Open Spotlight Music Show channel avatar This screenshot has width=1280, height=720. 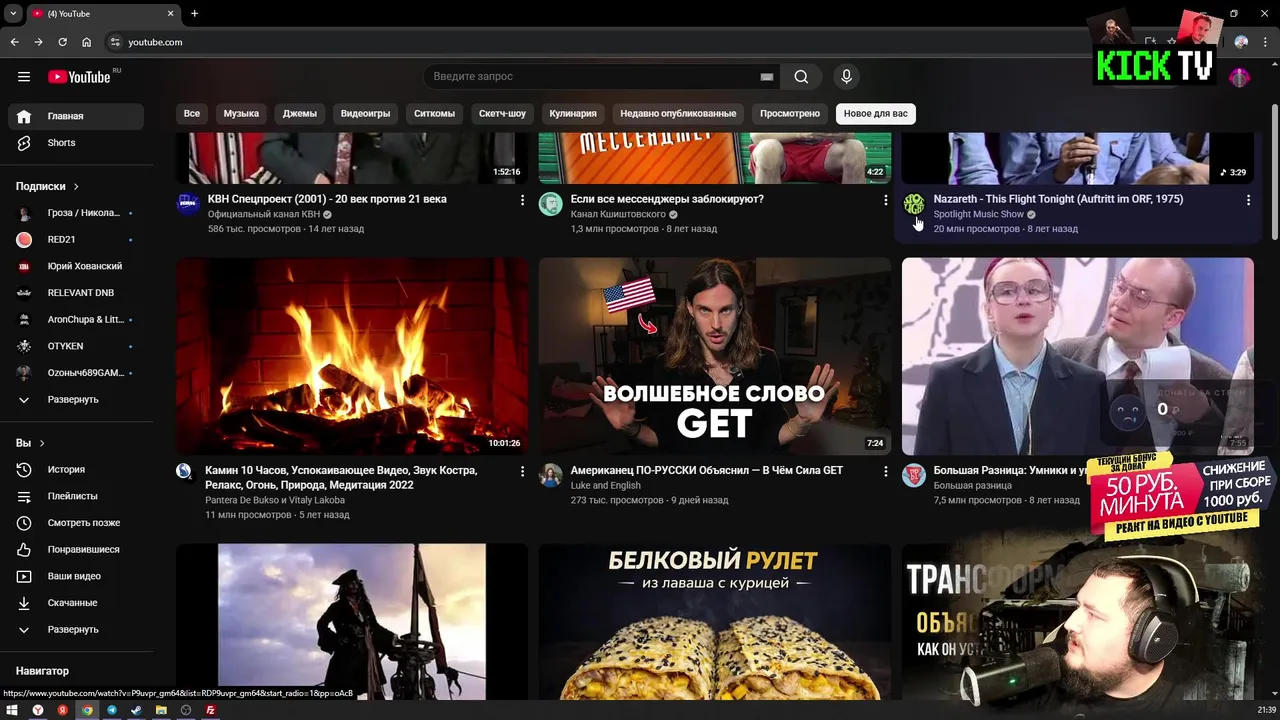coord(914,204)
